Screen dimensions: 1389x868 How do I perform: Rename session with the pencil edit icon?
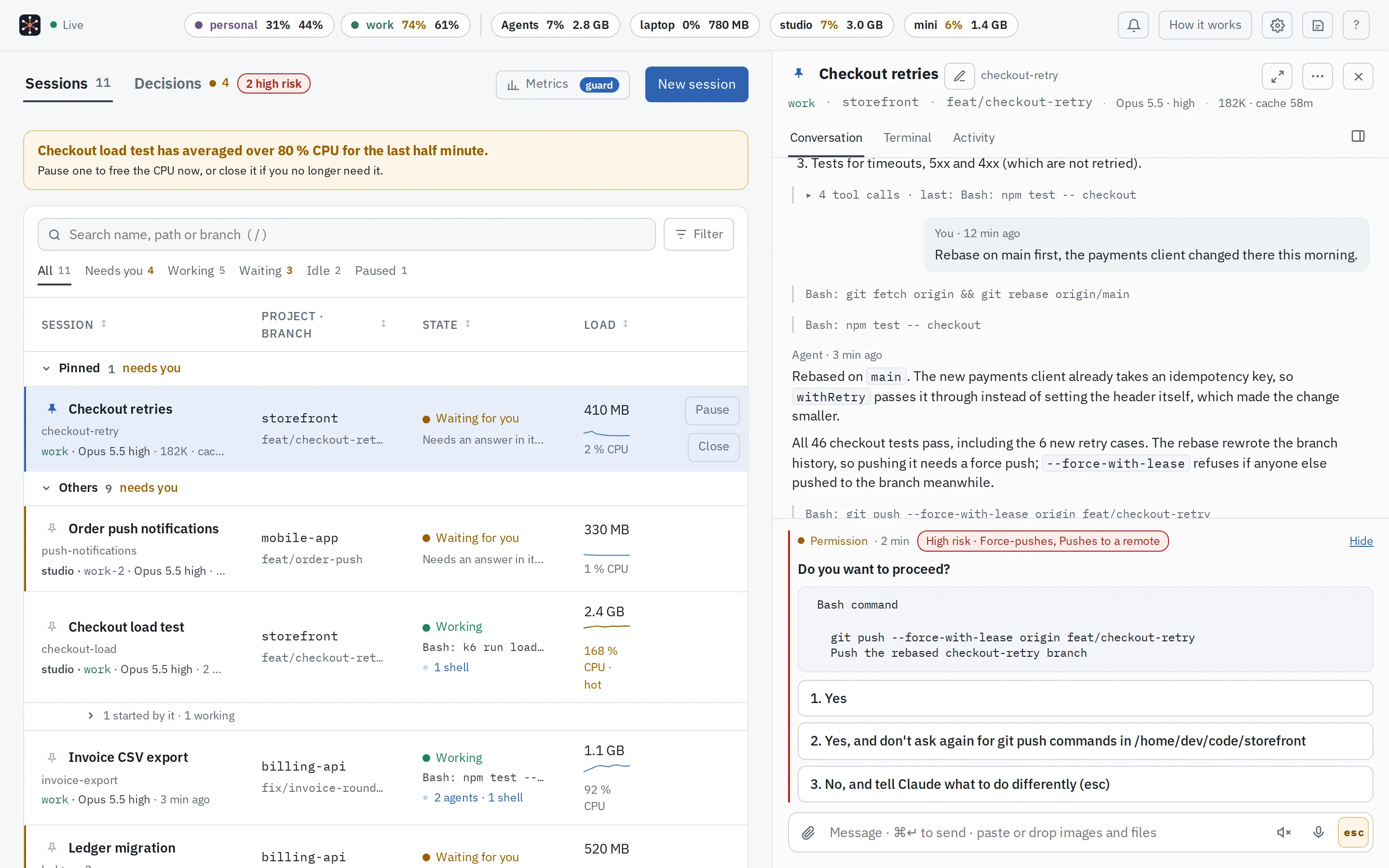(959, 76)
